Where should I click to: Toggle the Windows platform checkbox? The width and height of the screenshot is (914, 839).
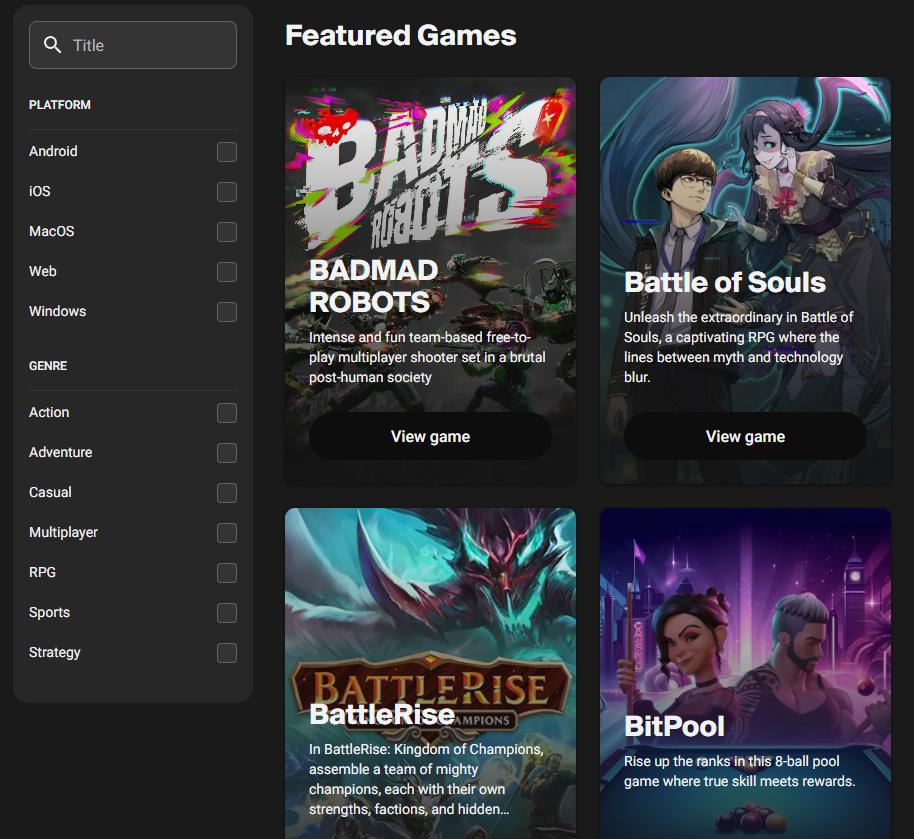click(227, 312)
